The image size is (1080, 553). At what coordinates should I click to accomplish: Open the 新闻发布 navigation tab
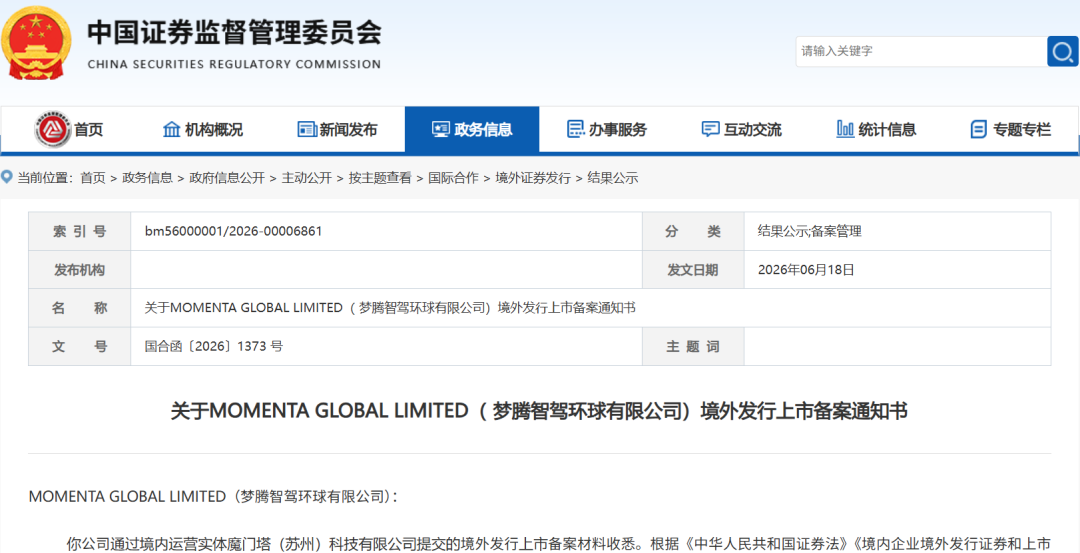[x=338, y=129]
